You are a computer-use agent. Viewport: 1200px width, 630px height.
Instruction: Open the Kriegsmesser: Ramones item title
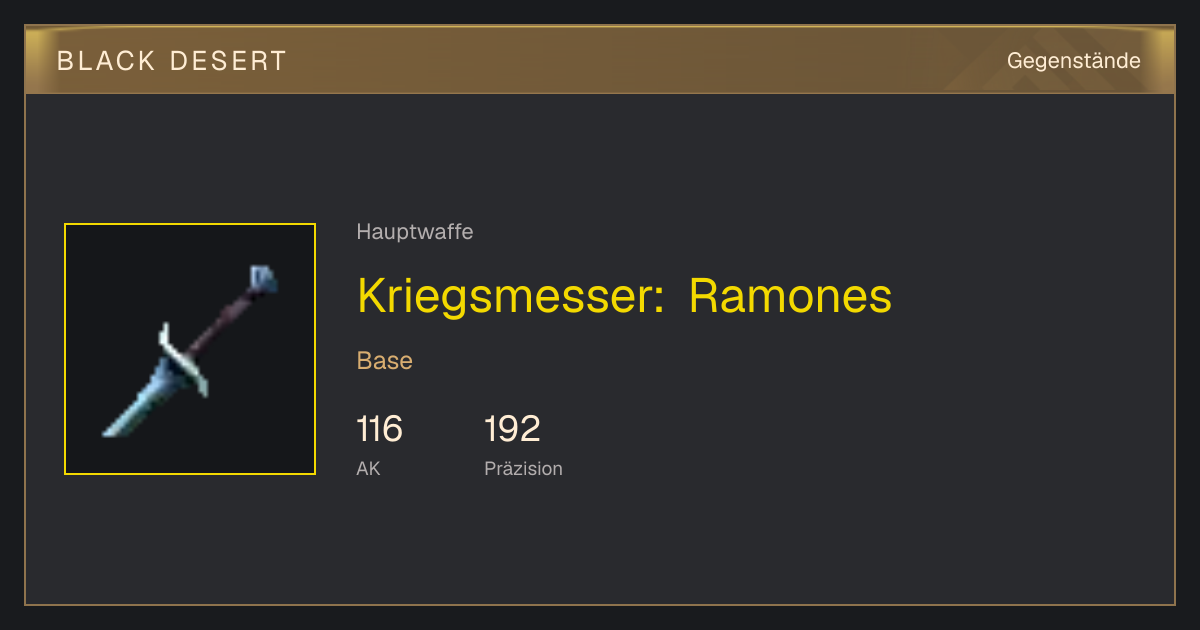[624, 296]
